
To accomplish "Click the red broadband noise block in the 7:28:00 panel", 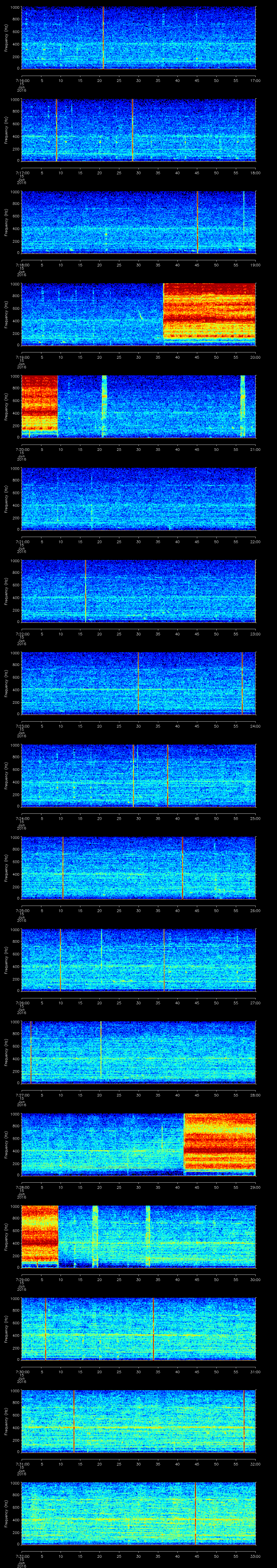I will pyautogui.click(x=220, y=1141).
